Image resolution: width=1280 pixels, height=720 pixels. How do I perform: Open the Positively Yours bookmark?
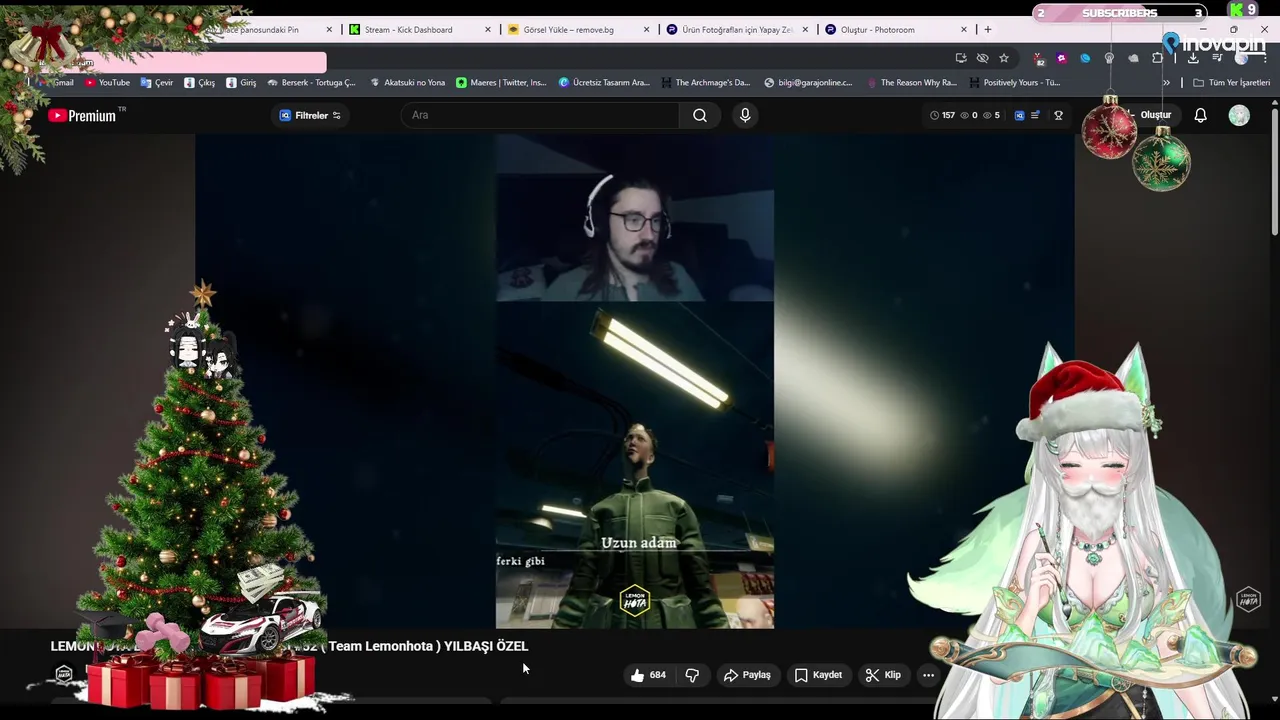coord(1015,83)
